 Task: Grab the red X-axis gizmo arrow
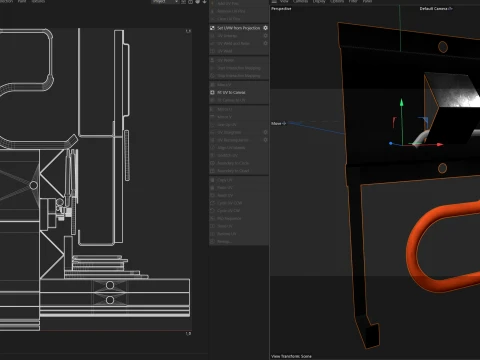click(x=440, y=144)
